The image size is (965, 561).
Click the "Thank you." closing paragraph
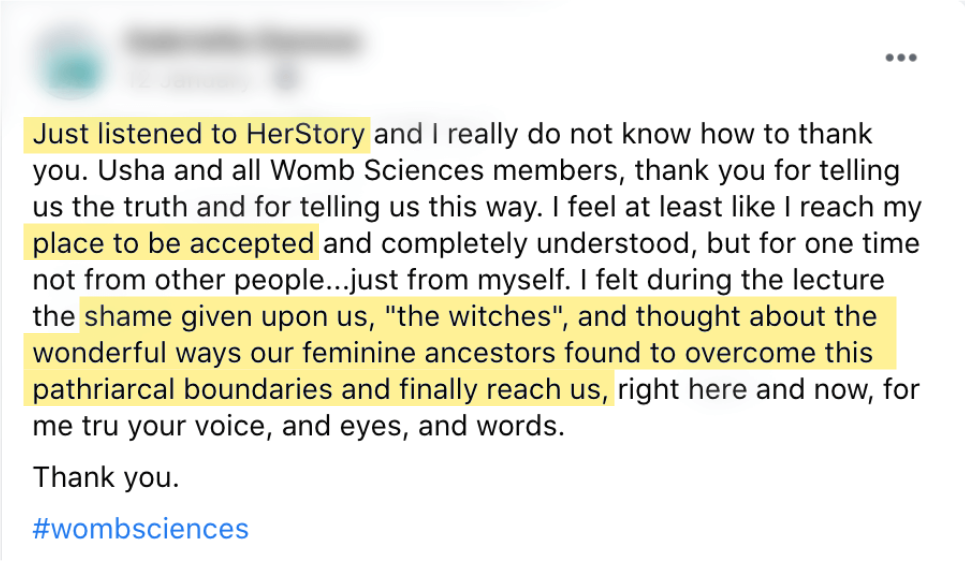pyautogui.click(x=106, y=477)
